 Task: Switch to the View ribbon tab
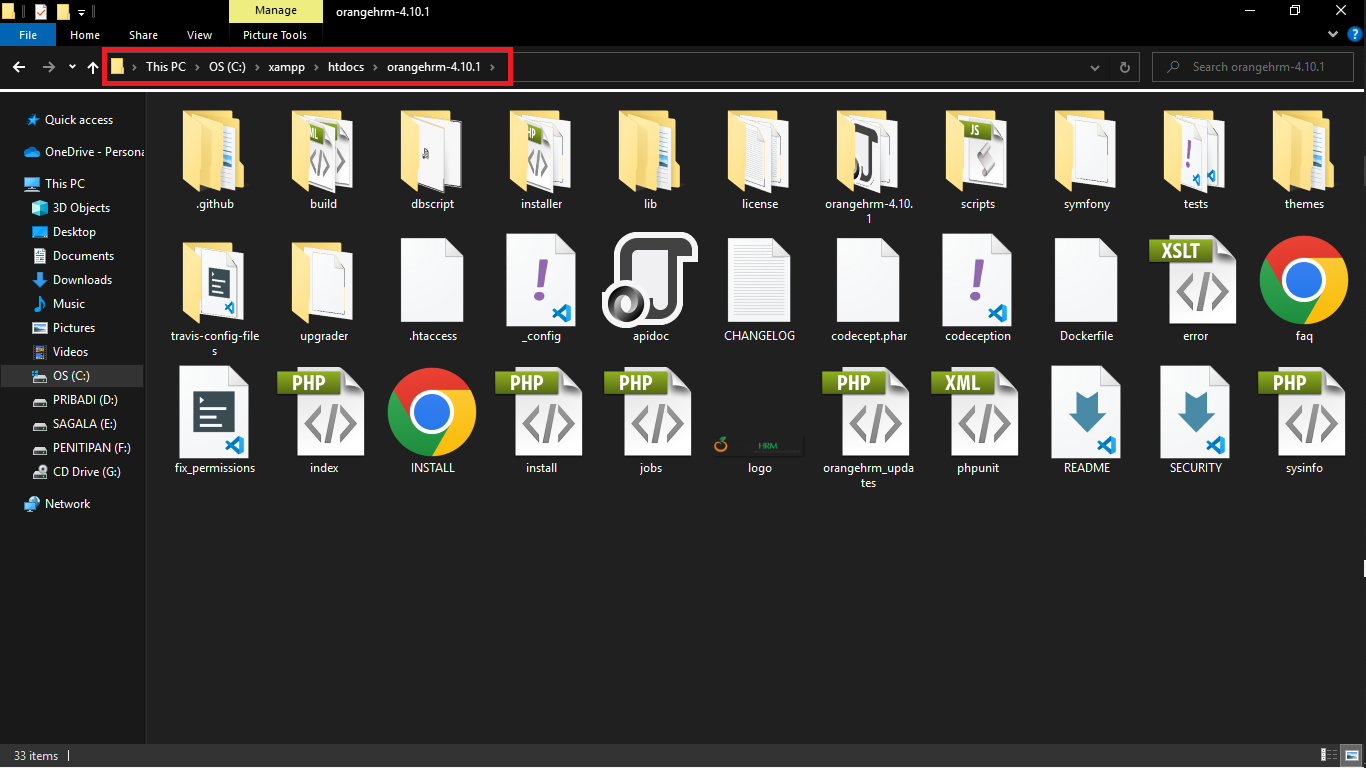200,35
